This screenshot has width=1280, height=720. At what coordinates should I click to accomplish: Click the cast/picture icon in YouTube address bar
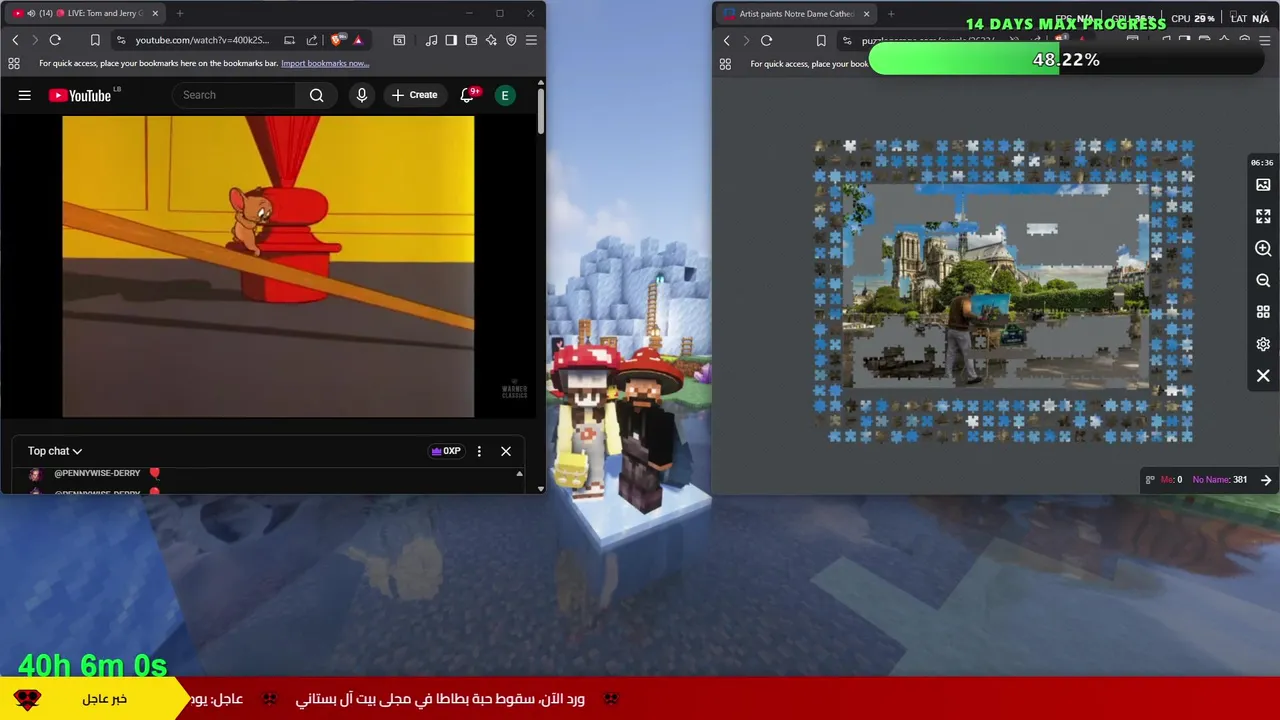(x=289, y=40)
